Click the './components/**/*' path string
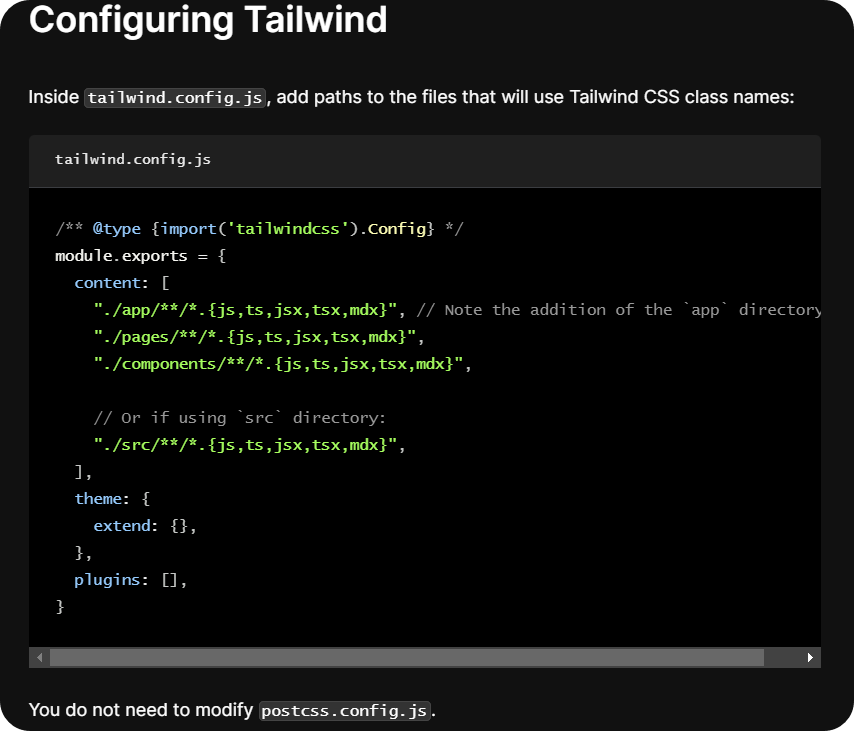 [278, 364]
